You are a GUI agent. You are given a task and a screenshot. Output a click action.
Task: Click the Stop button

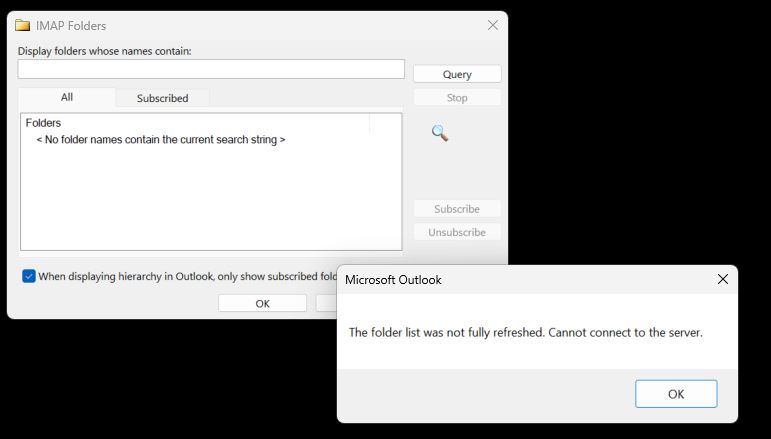(457, 97)
